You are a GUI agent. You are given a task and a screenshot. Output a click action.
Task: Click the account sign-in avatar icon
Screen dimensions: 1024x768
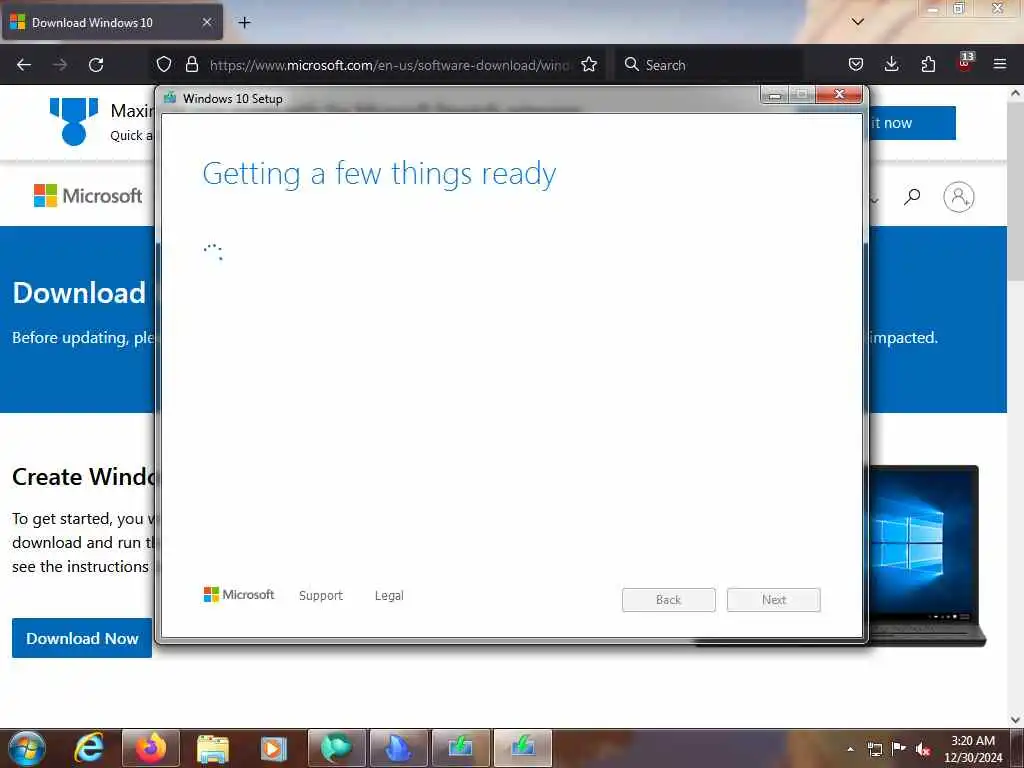(959, 197)
